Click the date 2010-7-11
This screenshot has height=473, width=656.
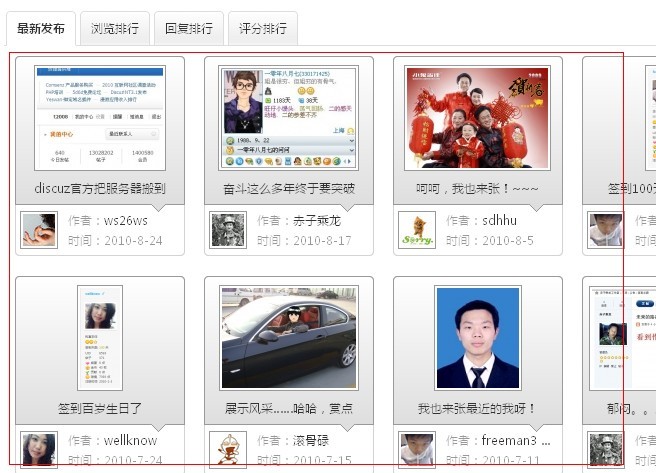511,460
